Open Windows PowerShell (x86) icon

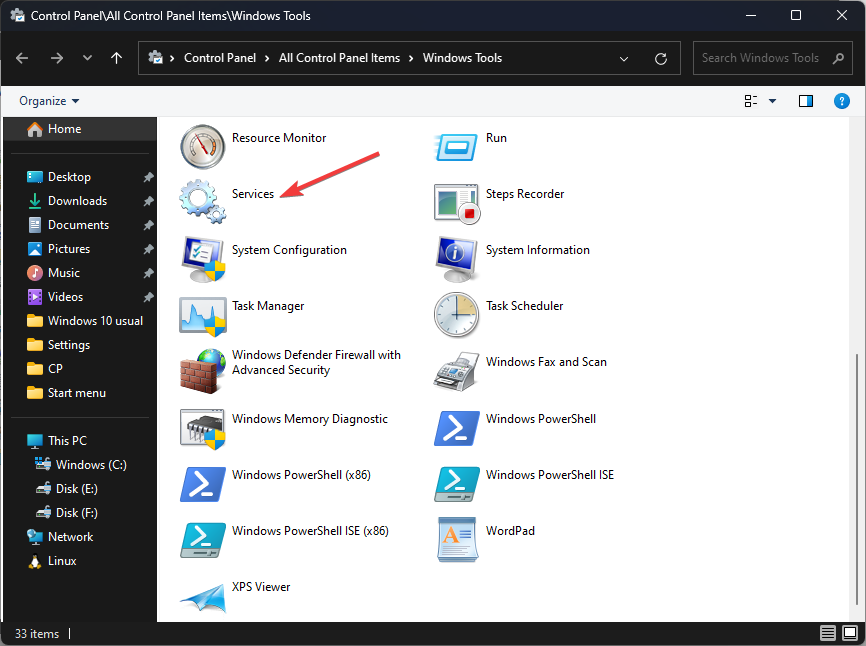pos(203,484)
